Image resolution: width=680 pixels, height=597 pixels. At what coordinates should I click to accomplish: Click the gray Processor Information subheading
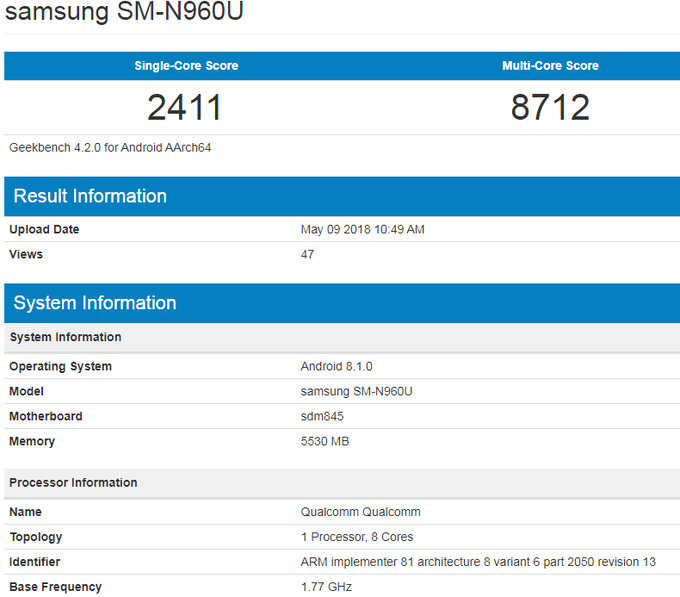coord(73,483)
